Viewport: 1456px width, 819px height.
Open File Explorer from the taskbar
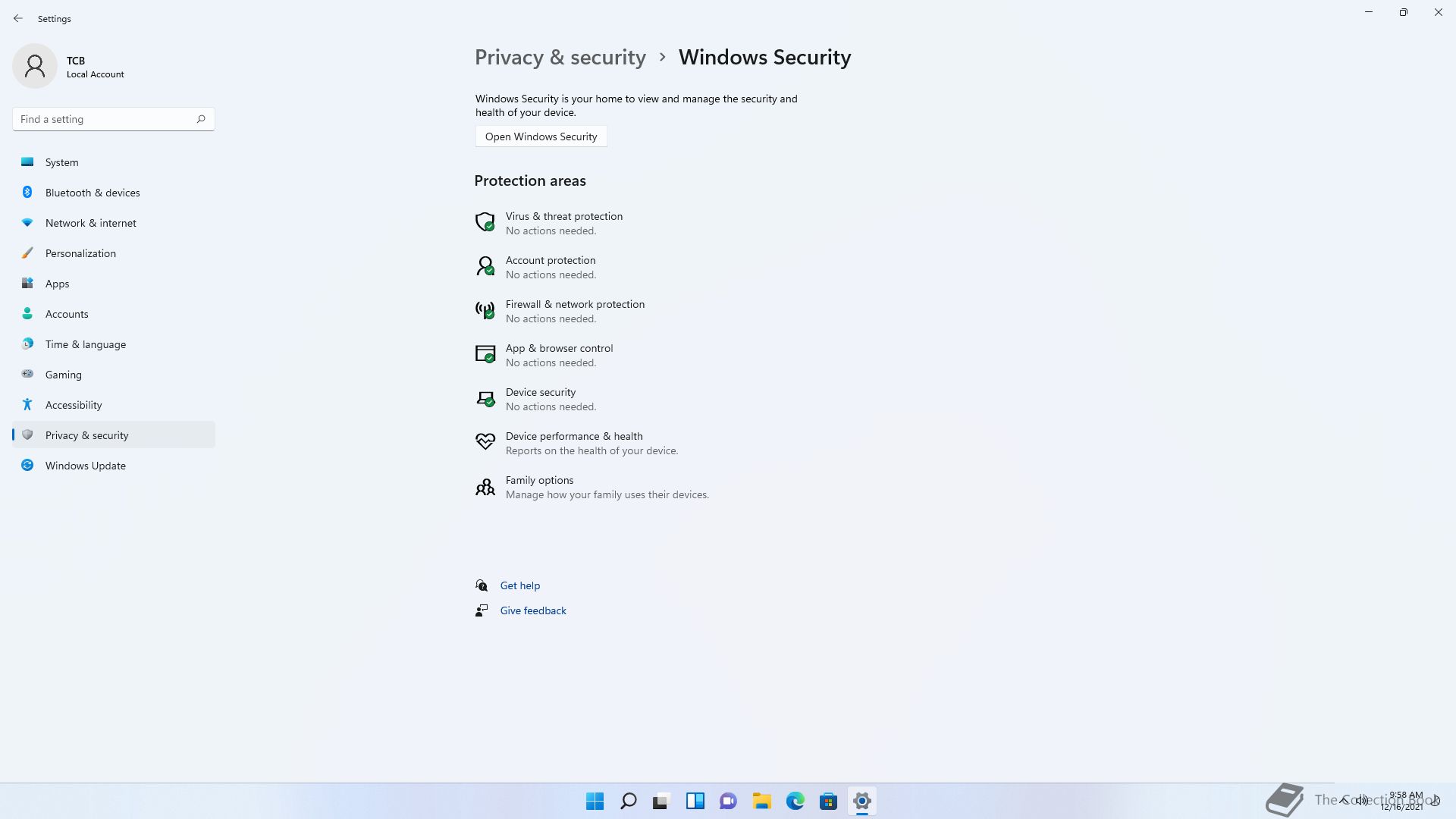point(761,801)
